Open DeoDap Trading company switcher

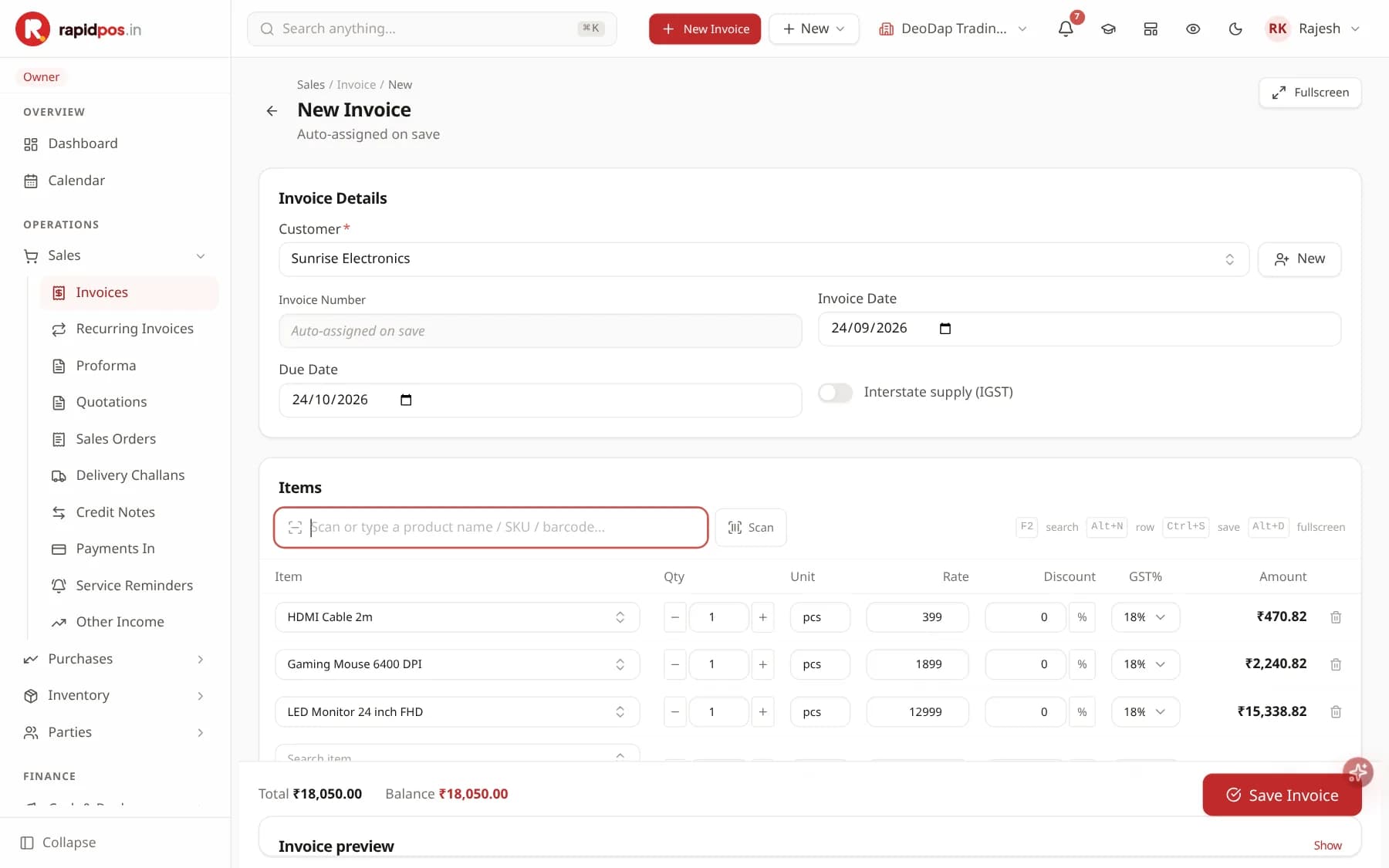click(953, 29)
